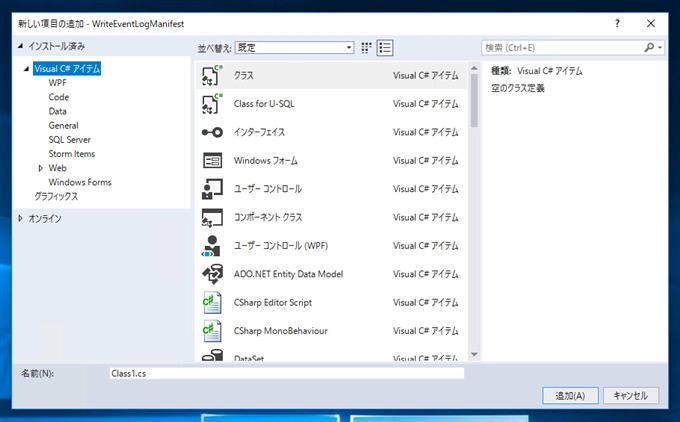Image resolution: width=680 pixels, height=422 pixels.
Task: Select the Storm Items category
Action: point(72,154)
